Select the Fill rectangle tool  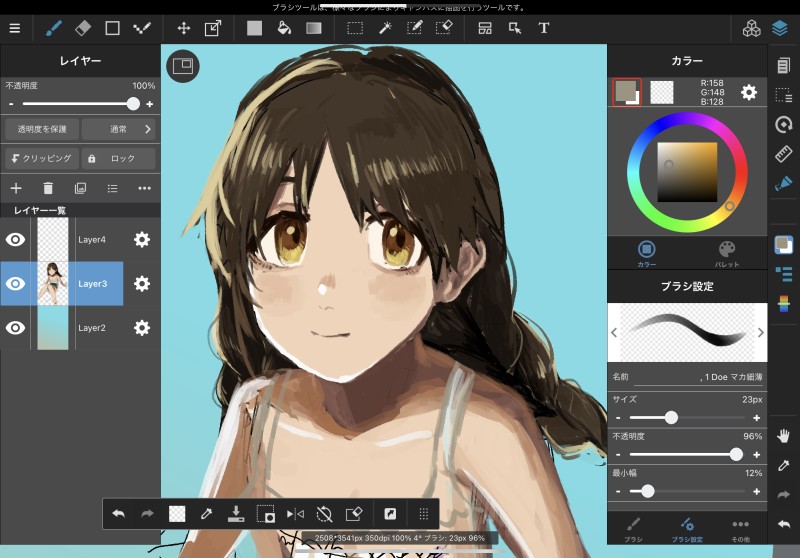point(254,28)
